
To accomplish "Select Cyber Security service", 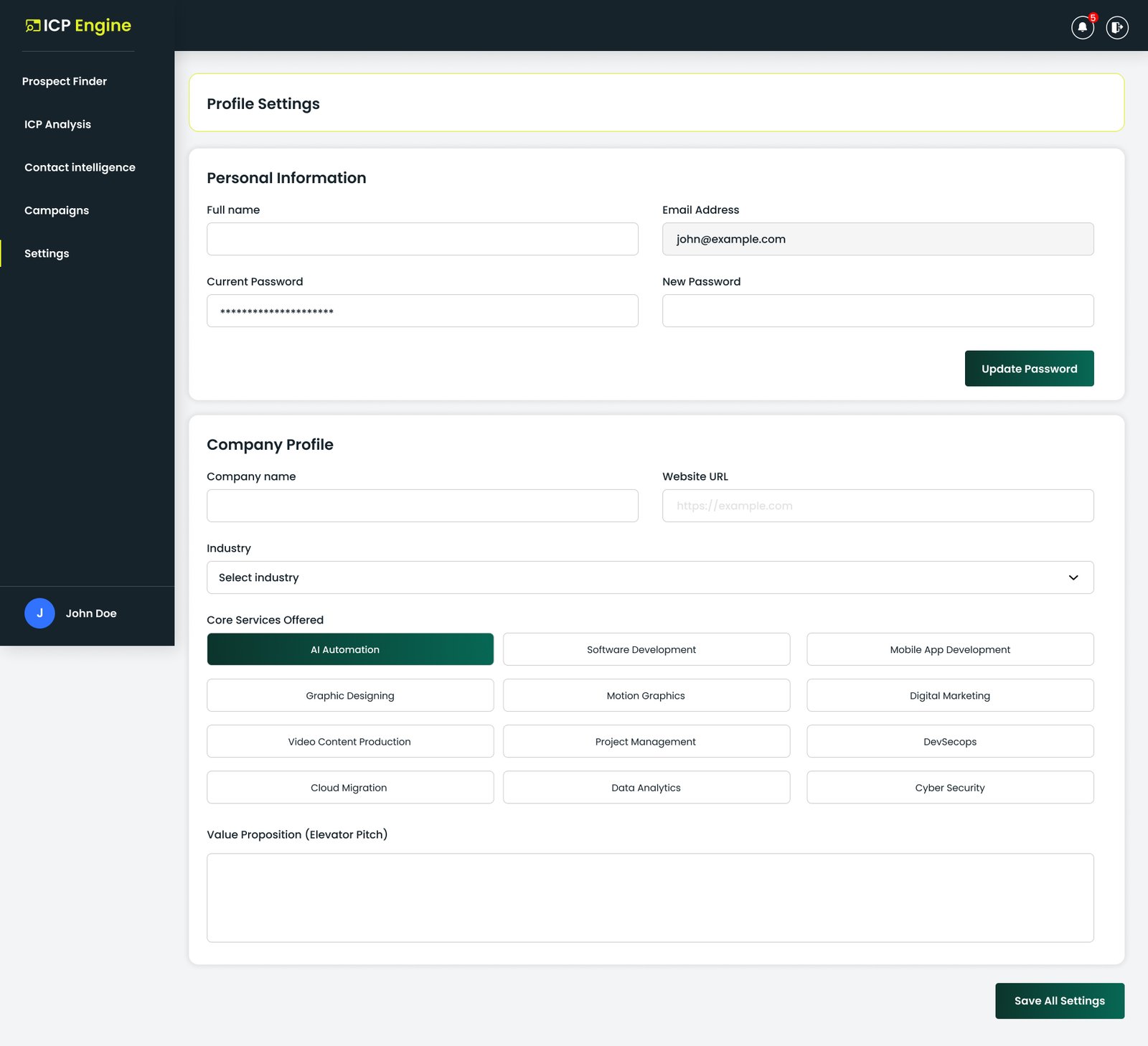I will 950,787.
